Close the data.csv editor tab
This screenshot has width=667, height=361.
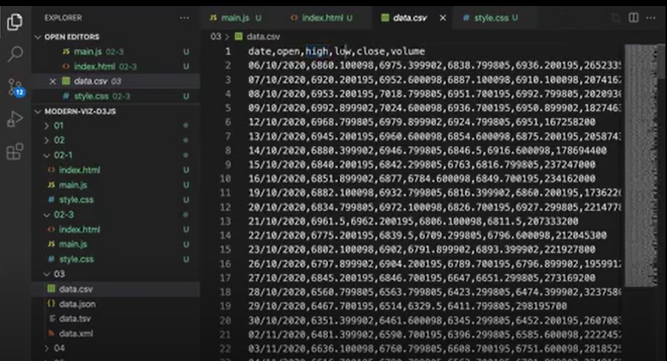tap(443, 18)
